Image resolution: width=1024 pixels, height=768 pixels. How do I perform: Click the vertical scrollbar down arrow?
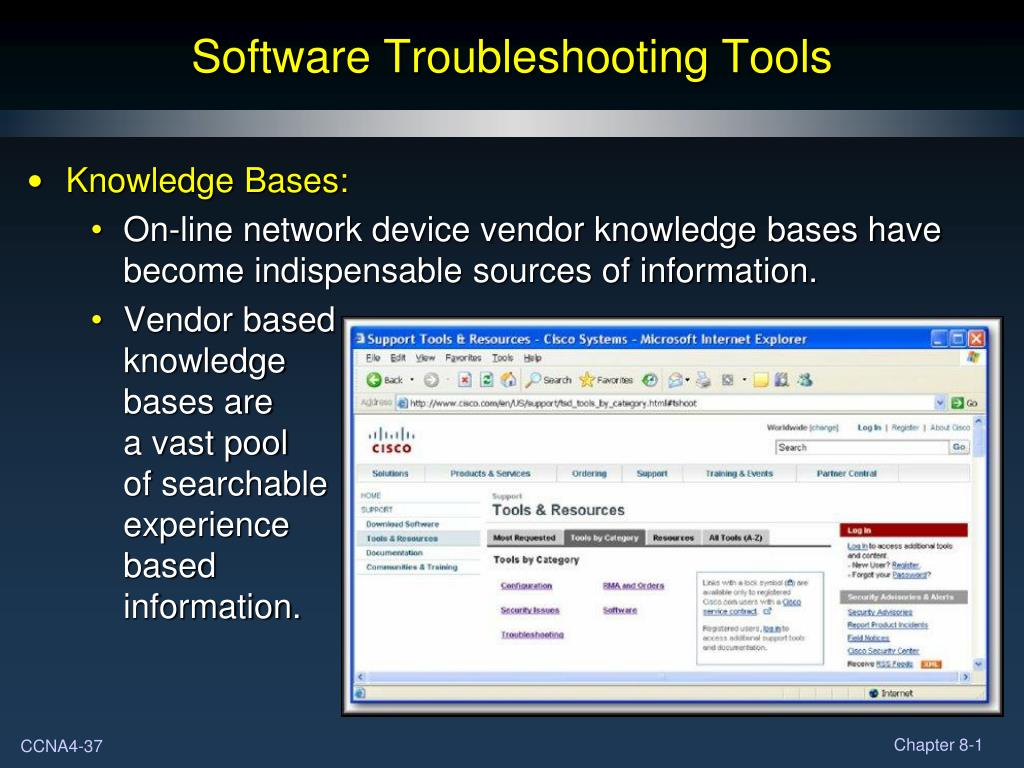point(978,664)
